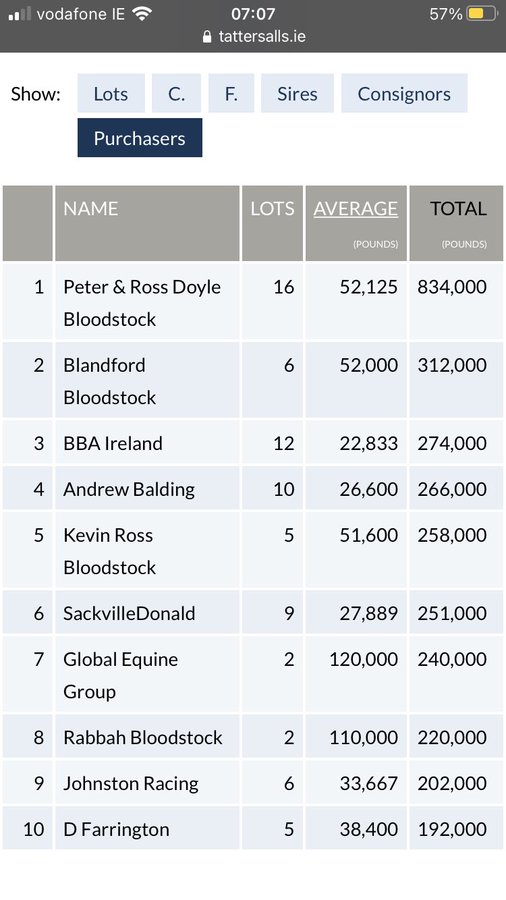Show the F. (fillies) filter

pos(231,94)
